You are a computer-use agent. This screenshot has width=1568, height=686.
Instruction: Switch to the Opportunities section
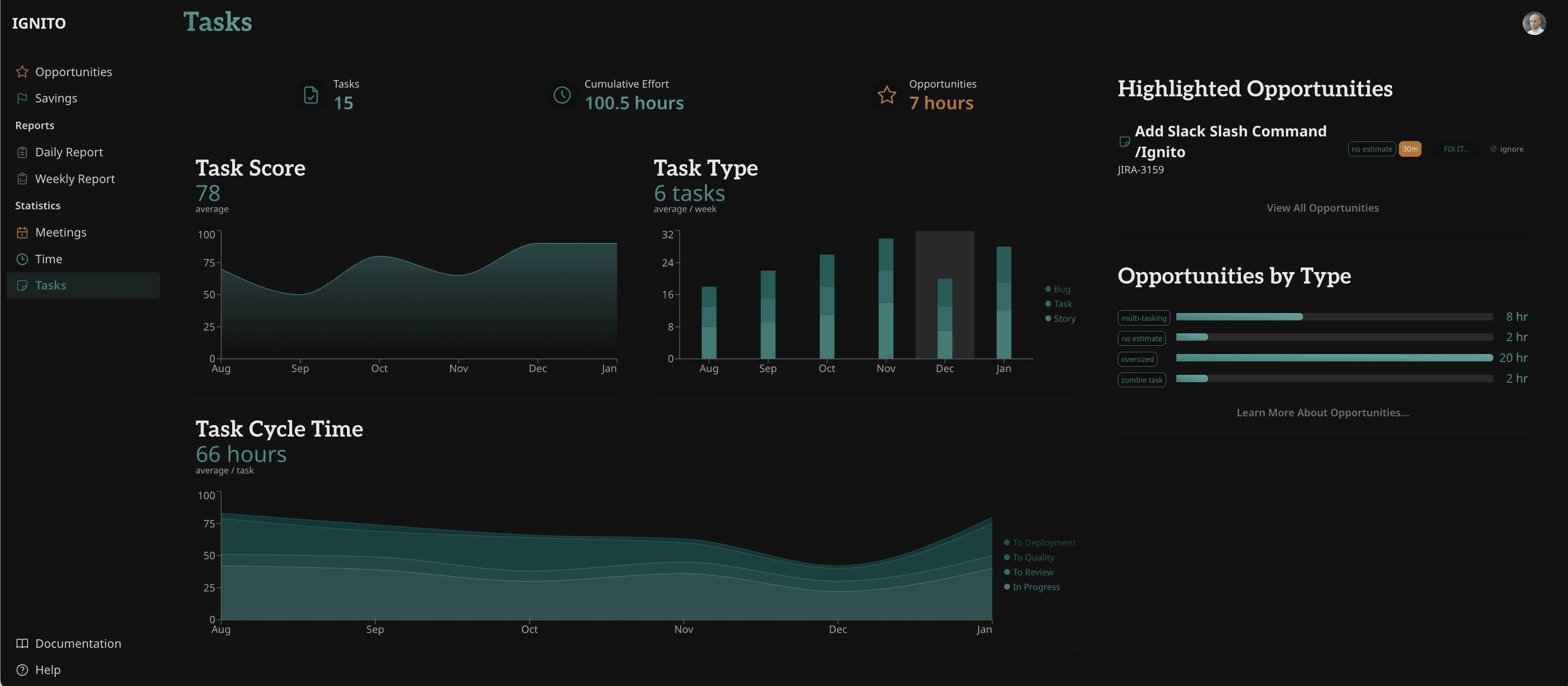74,71
